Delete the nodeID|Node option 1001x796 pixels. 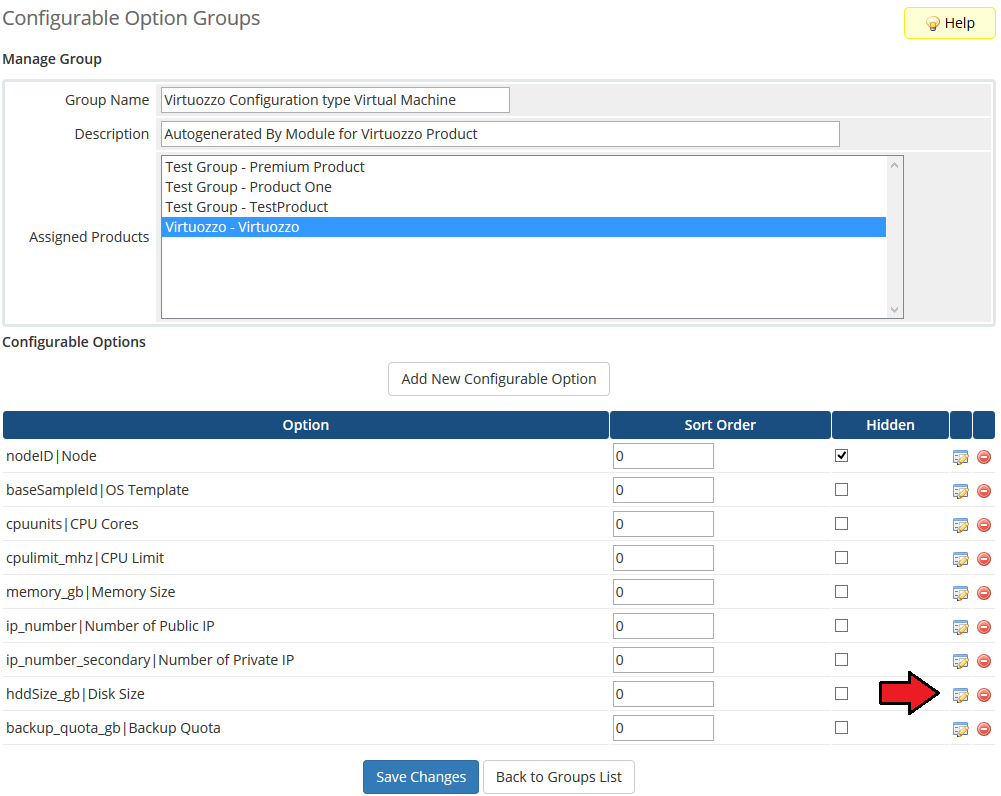pyautogui.click(x=984, y=457)
